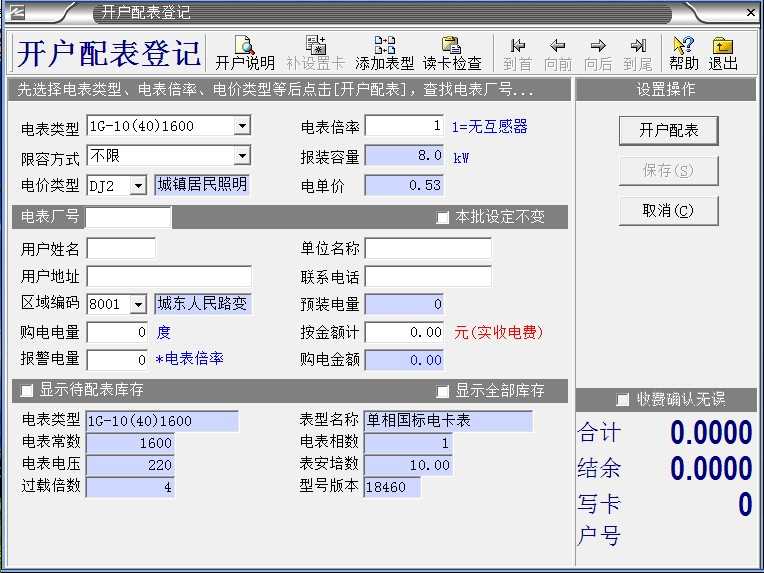The height and width of the screenshot is (573, 764).
Task: Click the 读卡检查 toolbar icon
Action: pos(452,53)
